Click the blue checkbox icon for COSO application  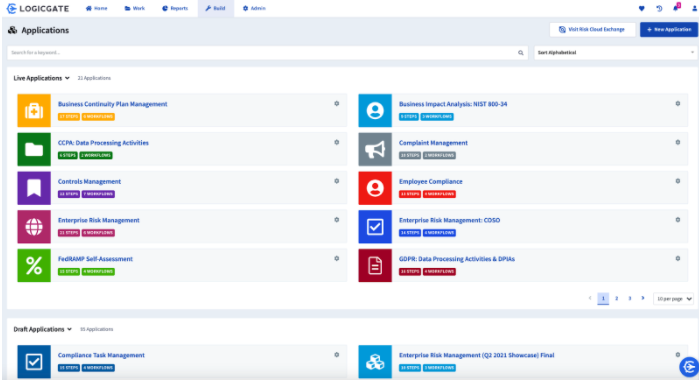(x=375, y=227)
